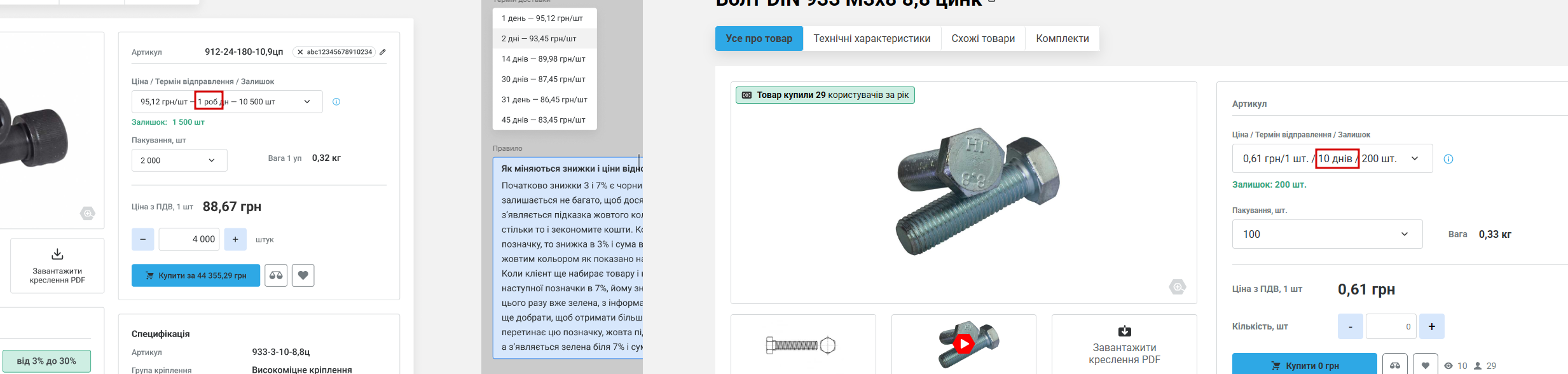Click the weight value 0,33 кг
The image size is (1568, 374).
1495,234
